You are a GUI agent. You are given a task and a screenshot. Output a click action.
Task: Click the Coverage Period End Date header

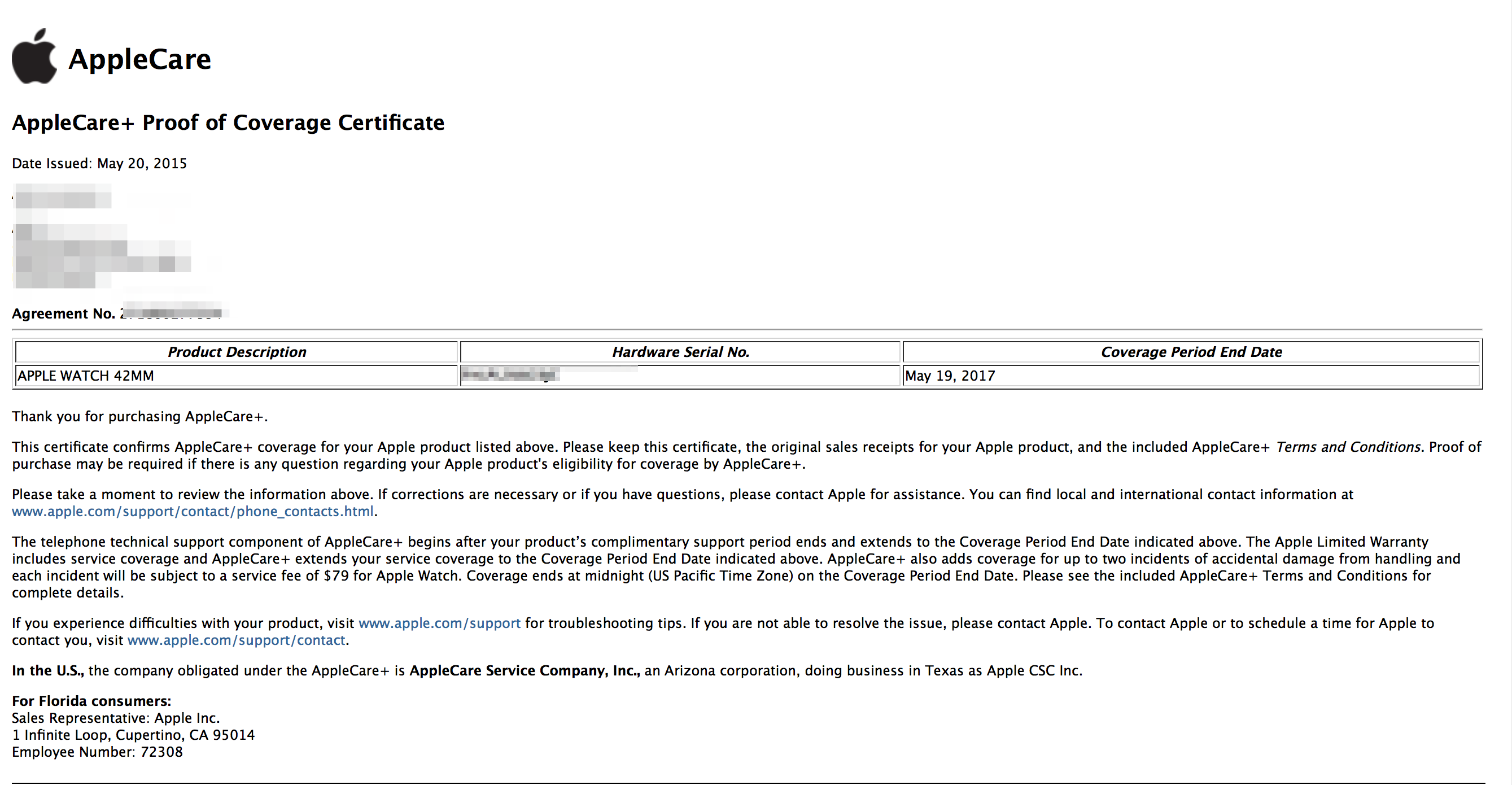[x=1191, y=352]
